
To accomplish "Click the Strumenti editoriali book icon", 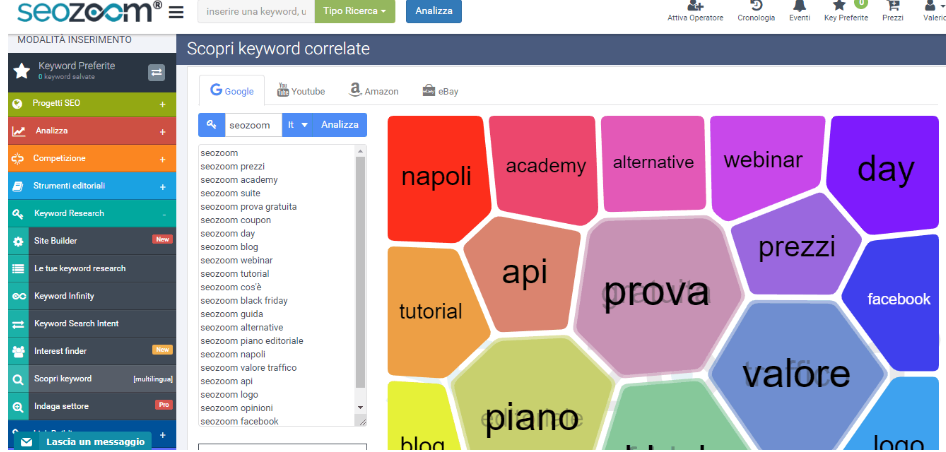I will pos(17,186).
